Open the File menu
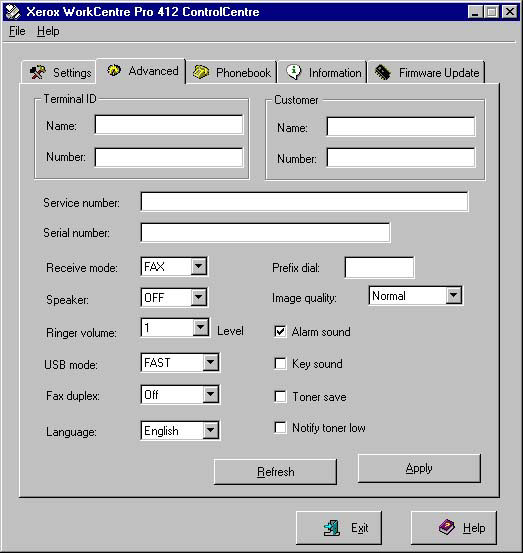 [x=17, y=31]
